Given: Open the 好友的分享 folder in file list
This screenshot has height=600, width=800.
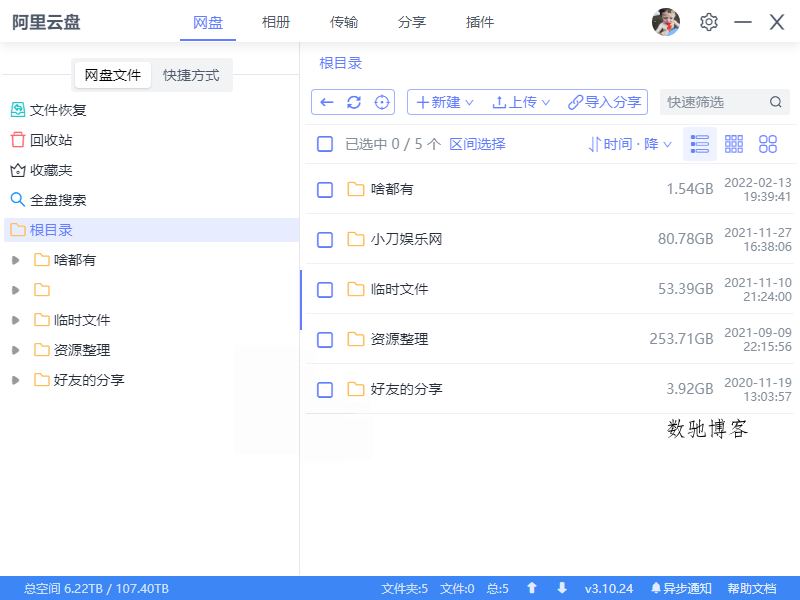Looking at the screenshot, I should pyautogui.click(x=407, y=389).
